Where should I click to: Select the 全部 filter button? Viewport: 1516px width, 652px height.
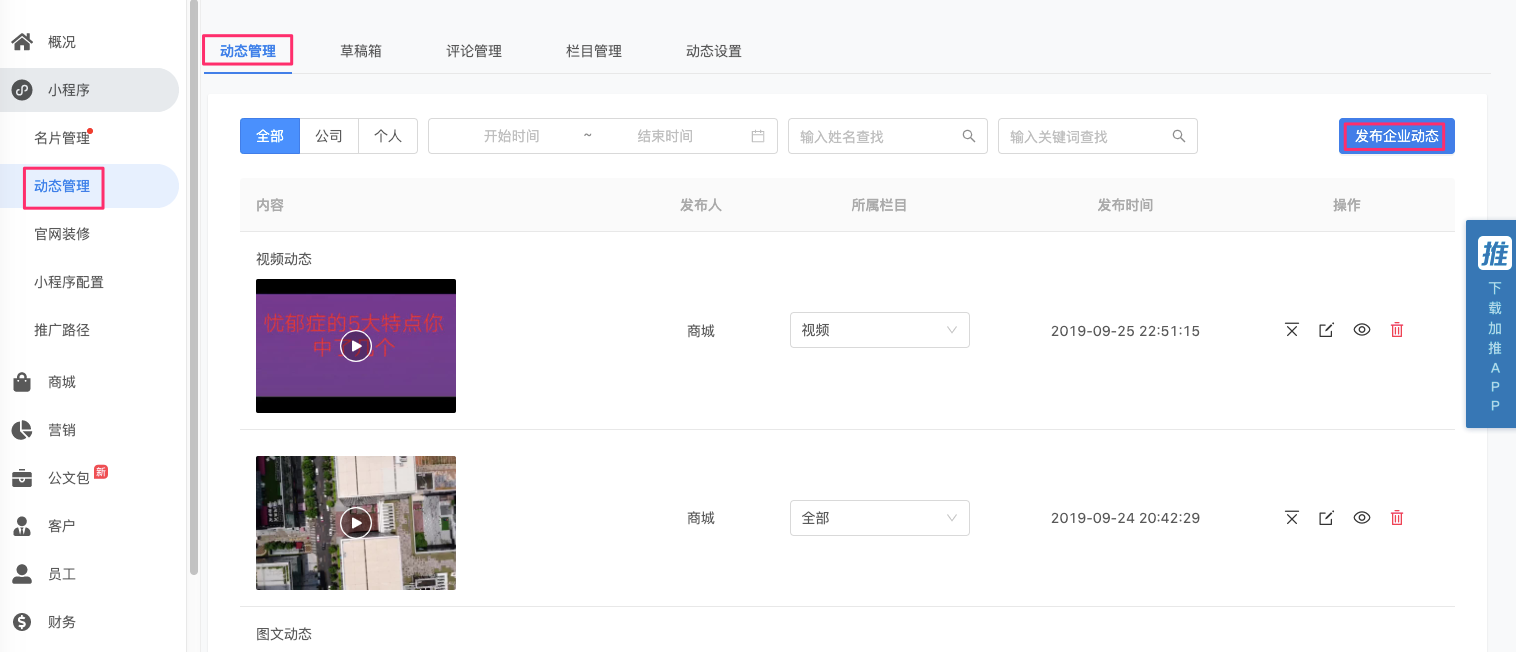[270, 136]
